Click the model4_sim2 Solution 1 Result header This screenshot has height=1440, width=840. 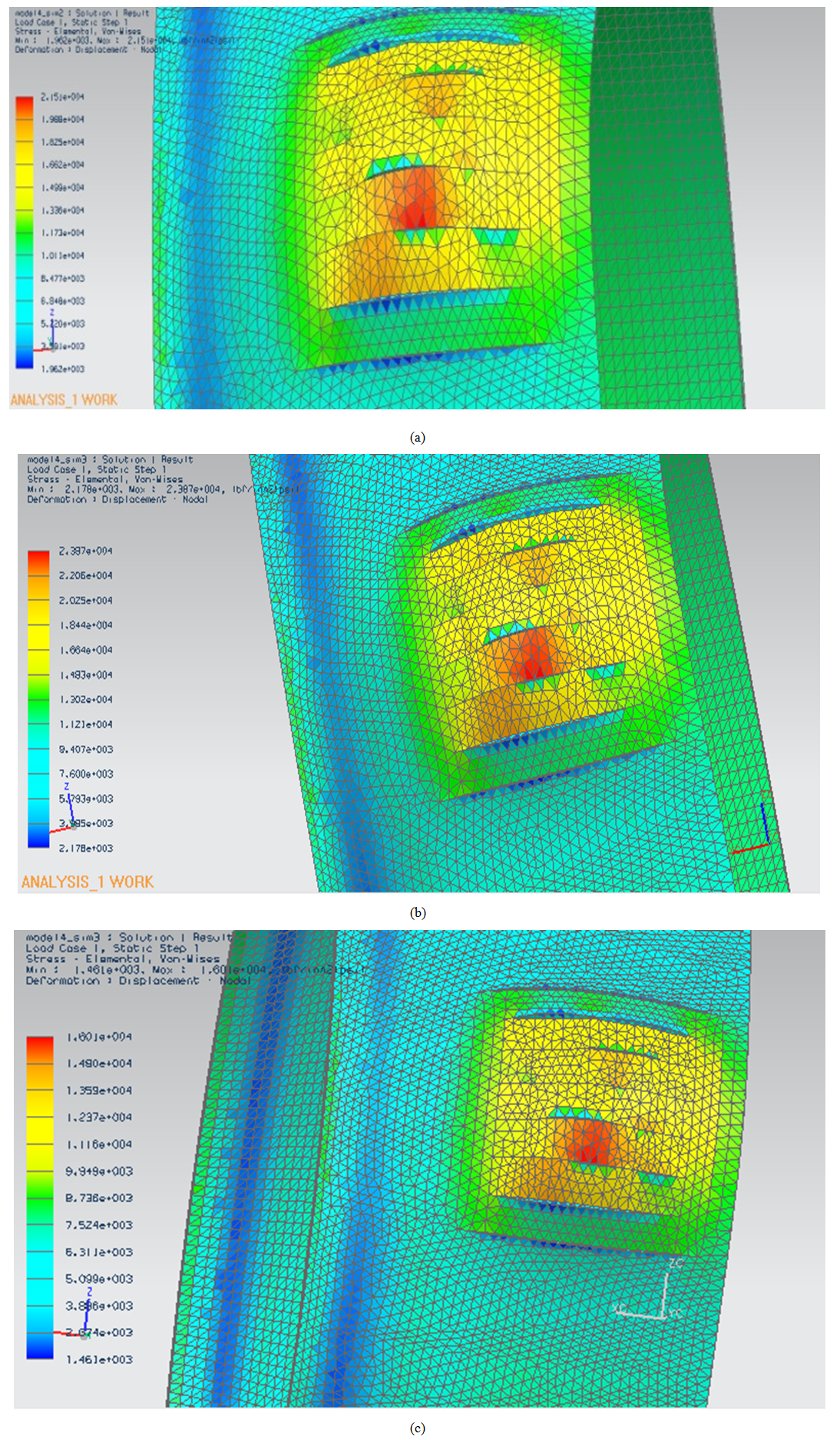pos(82,13)
